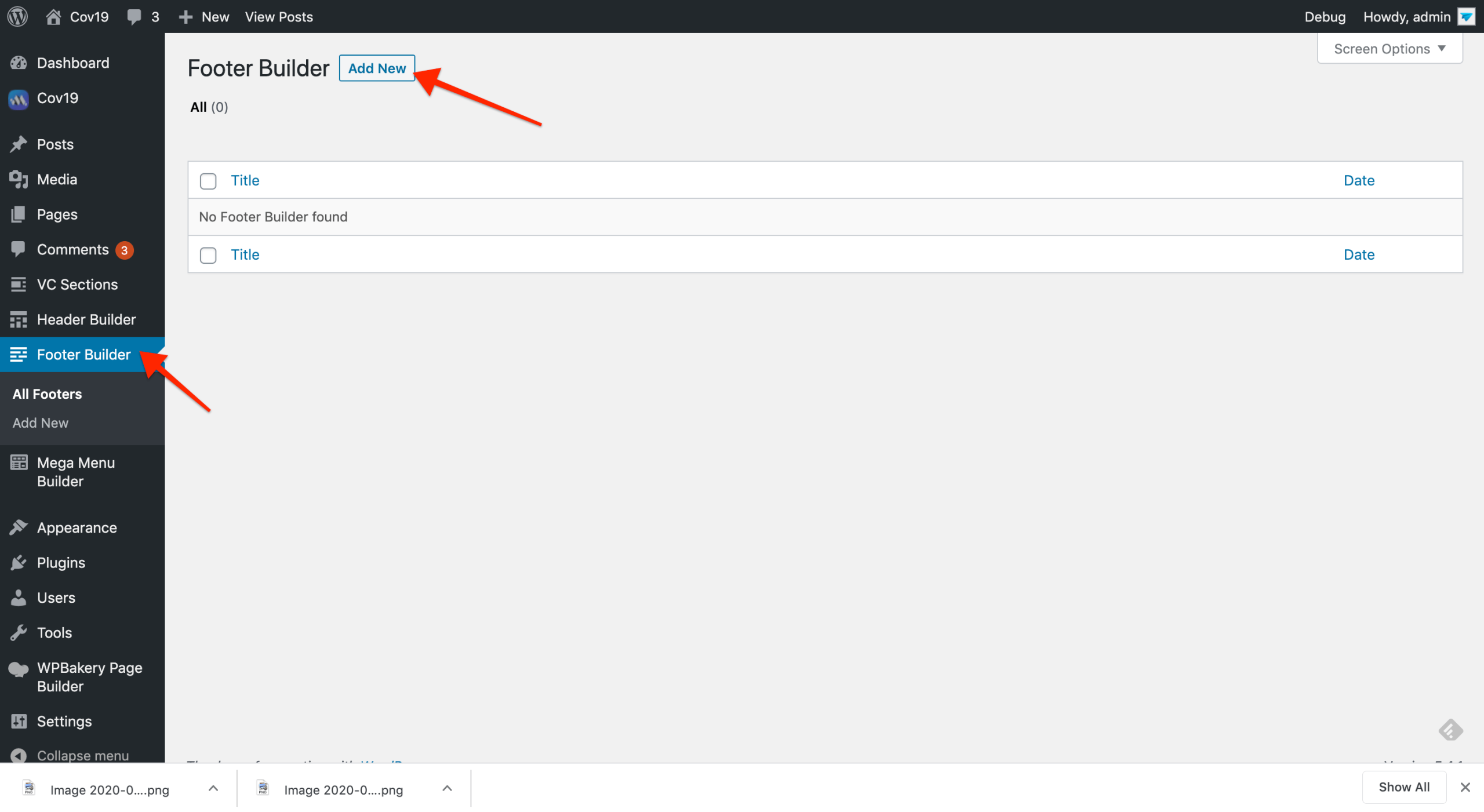
Task: Expand second downloaded image file chevron
Action: pyautogui.click(x=447, y=789)
